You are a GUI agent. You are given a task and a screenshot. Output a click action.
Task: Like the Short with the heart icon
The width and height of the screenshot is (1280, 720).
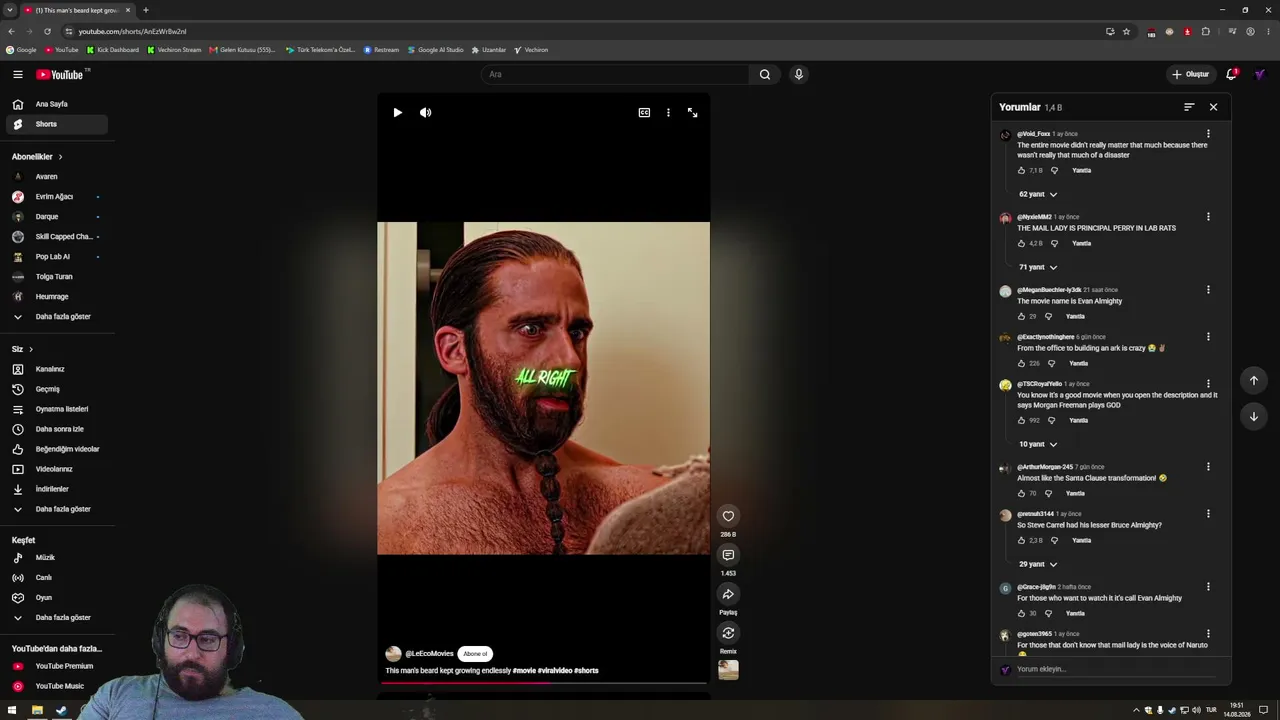coord(728,516)
